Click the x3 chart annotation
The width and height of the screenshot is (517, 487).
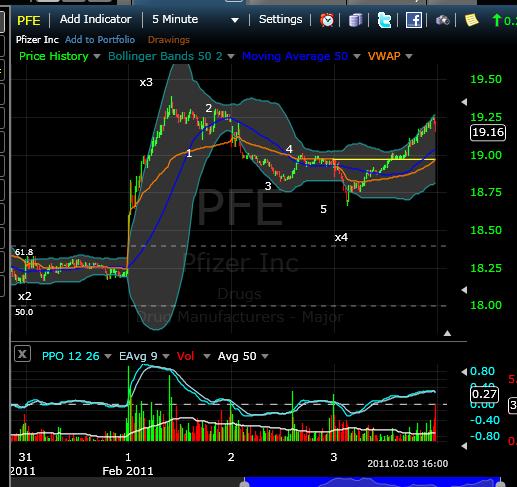click(146, 82)
